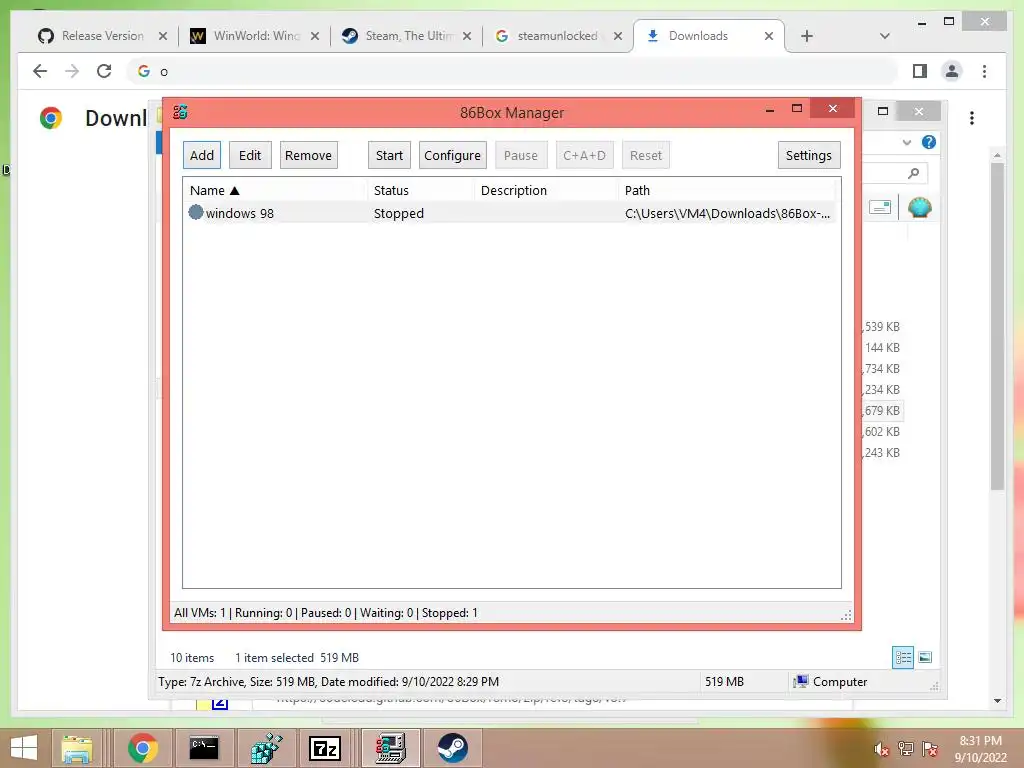This screenshot has height=768, width=1024.
Task: Open Command Prompt from the taskbar
Action: pyautogui.click(x=204, y=748)
